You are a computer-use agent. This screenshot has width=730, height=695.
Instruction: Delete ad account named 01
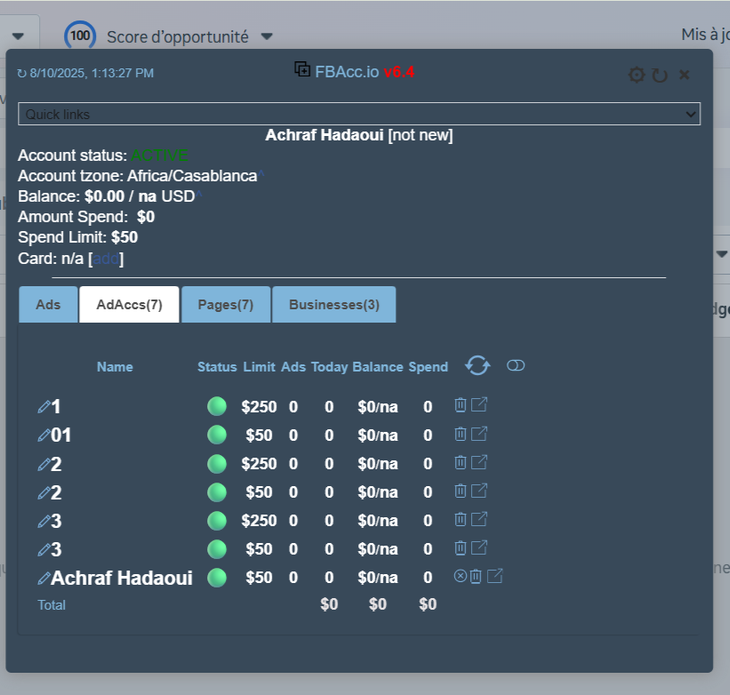pyautogui.click(x=460, y=434)
